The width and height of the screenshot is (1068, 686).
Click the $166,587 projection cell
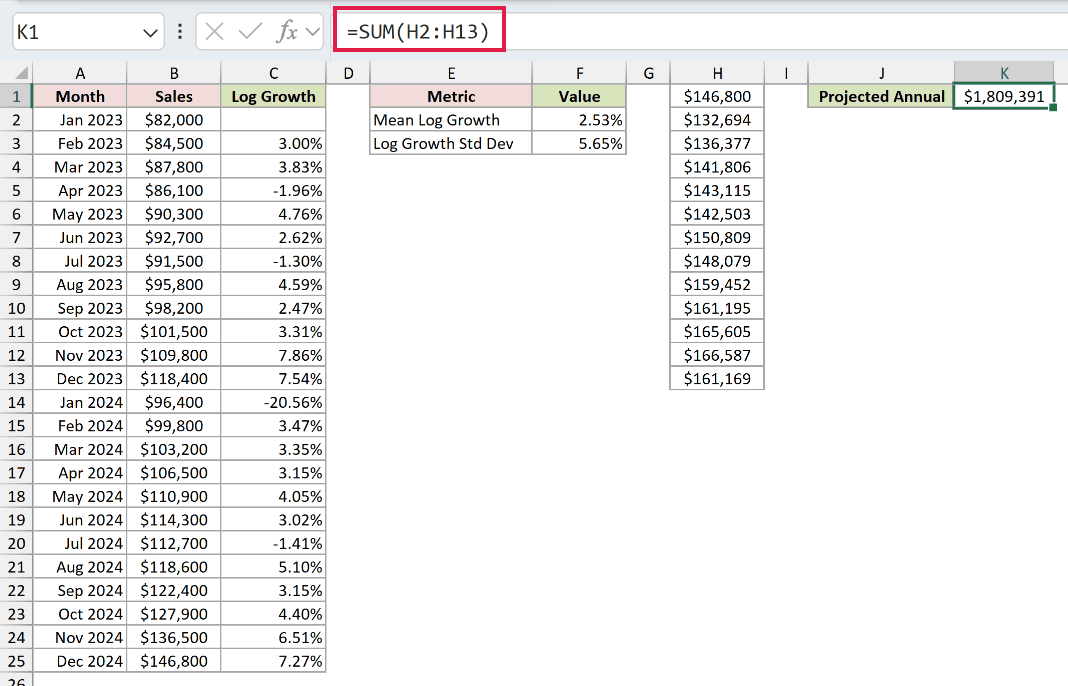(717, 355)
